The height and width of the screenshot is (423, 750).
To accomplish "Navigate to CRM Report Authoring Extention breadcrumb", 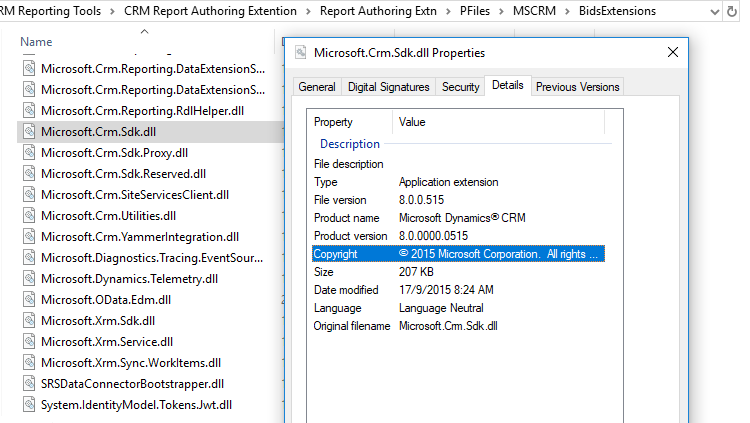I will (210, 11).
